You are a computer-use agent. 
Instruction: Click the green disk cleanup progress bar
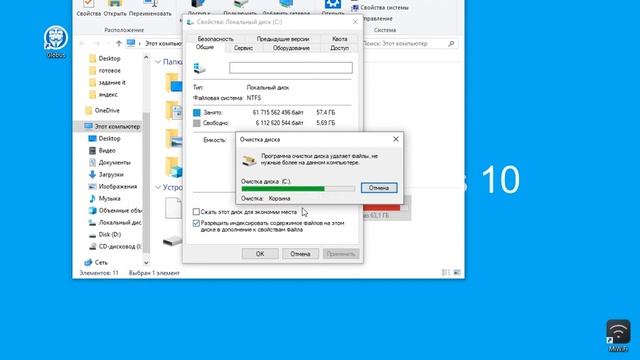(298, 189)
